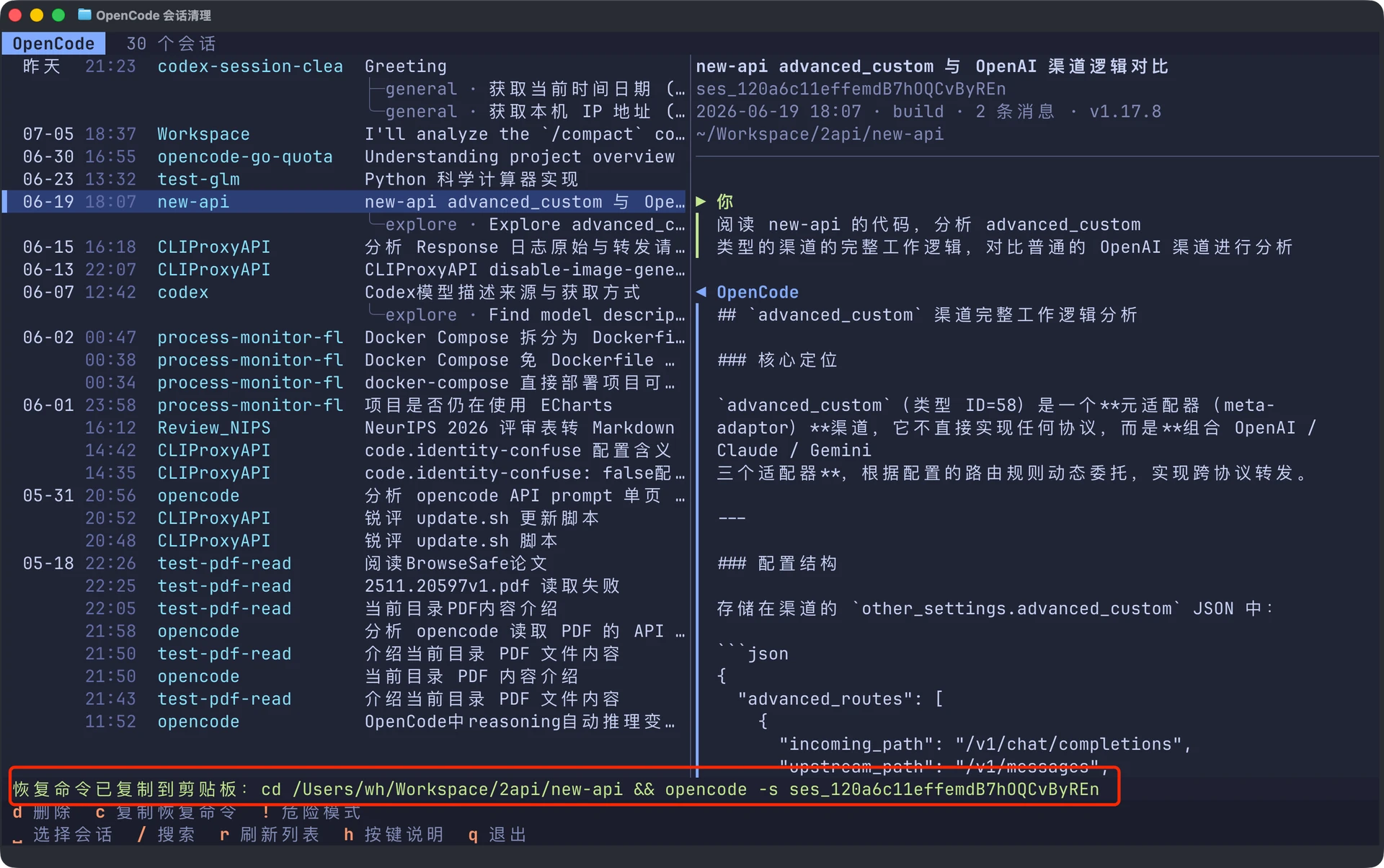
Task: Select the codex-session-clea Greeting session
Action: (x=345, y=66)
